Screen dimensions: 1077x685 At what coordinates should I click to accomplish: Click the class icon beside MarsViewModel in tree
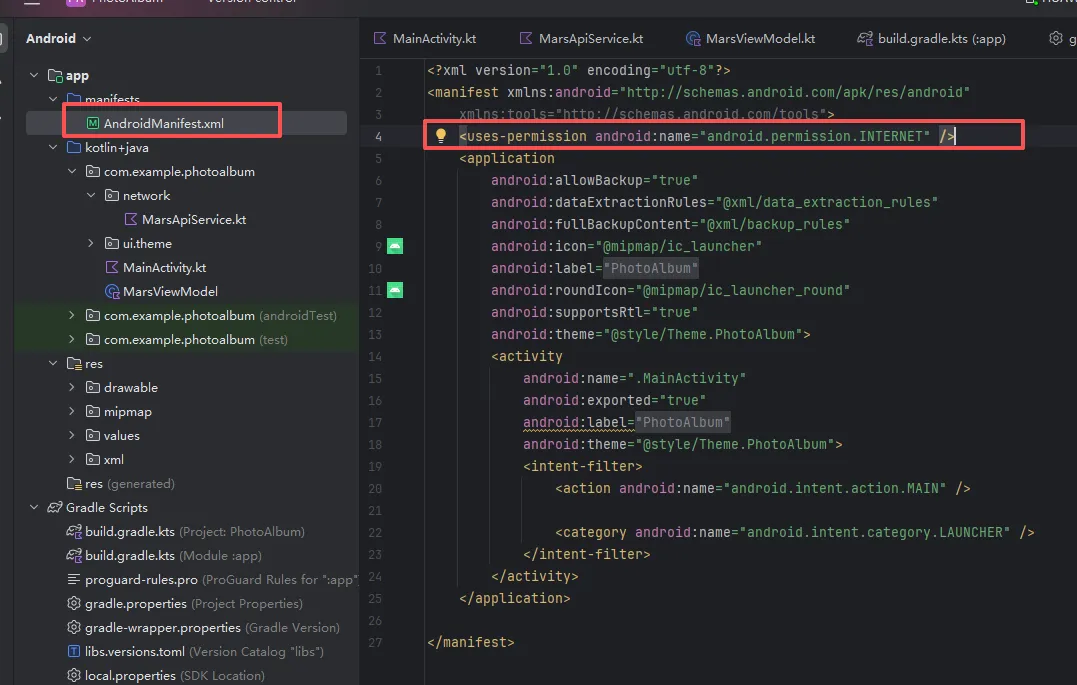[112, 291]
